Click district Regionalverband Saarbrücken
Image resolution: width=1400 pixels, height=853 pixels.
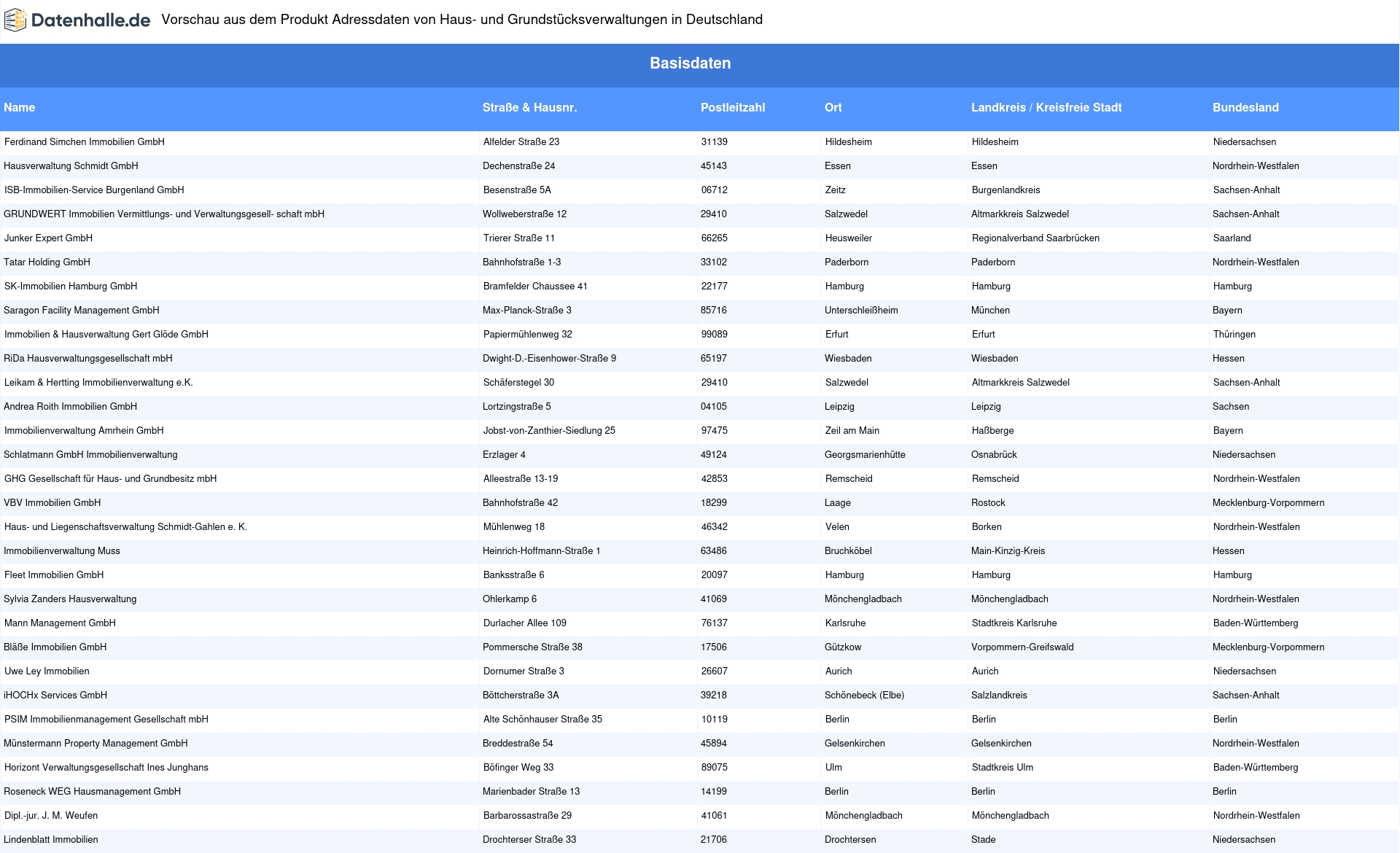click(x=1035, y=238)
